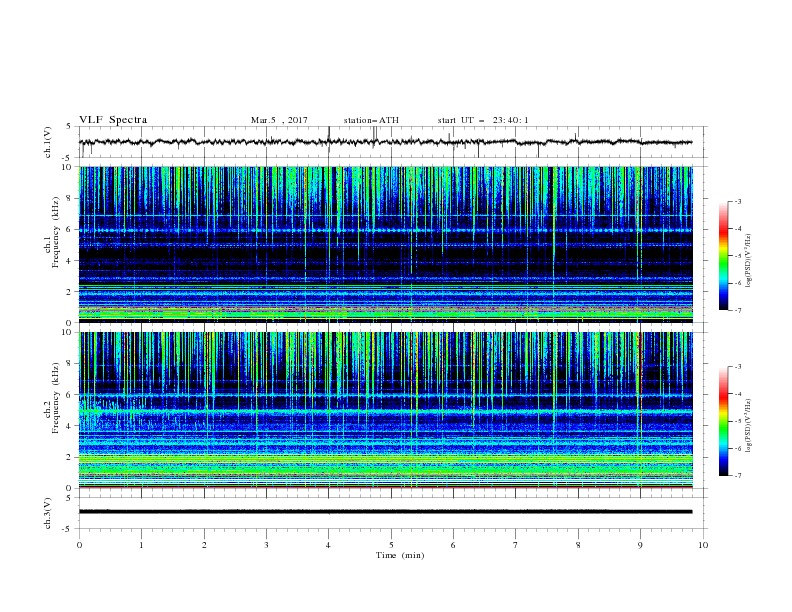Click the "9" time axis tick label
This screenshot has height=612, width=792.
[x=640, y=545]
